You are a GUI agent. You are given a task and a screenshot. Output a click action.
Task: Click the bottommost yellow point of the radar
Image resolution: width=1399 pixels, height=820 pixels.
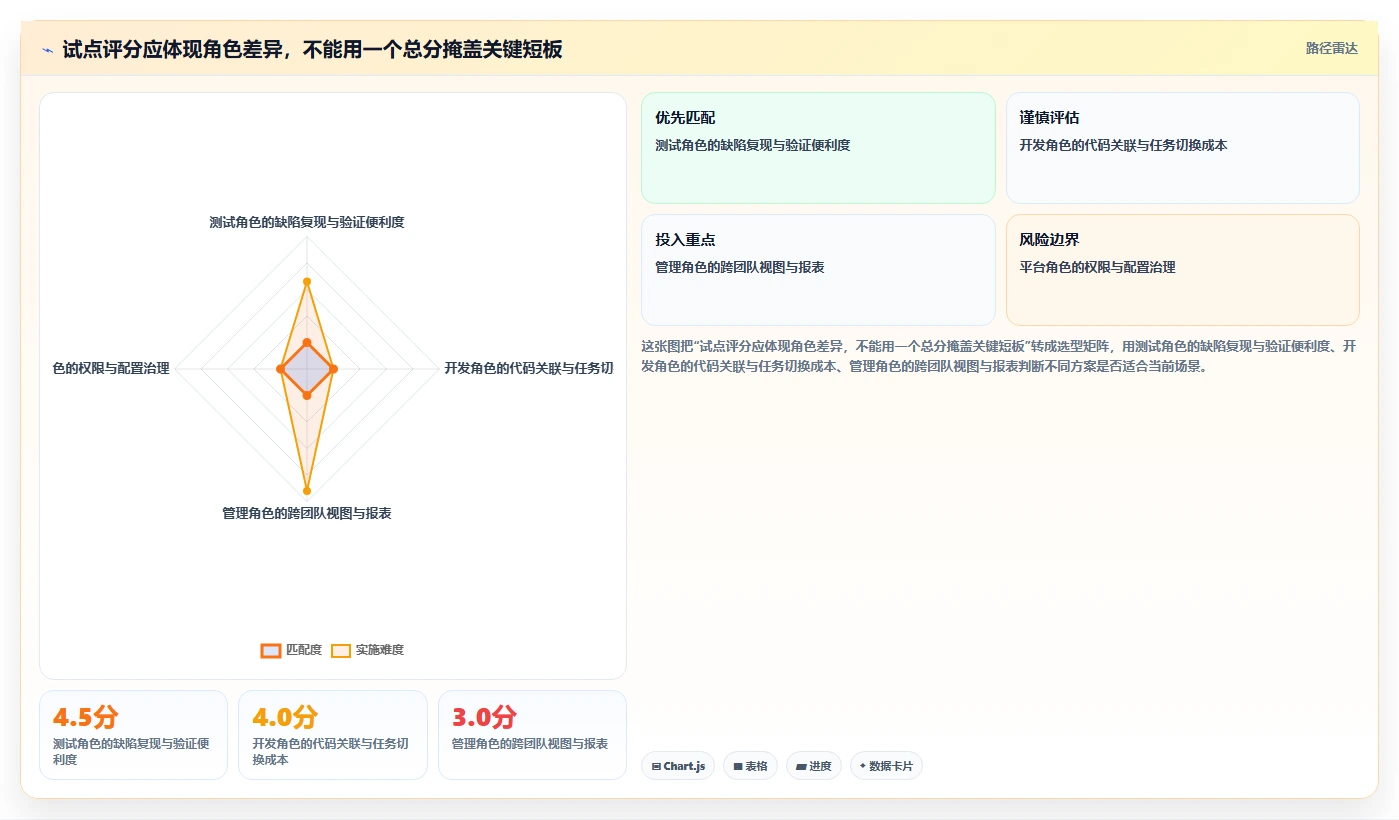coord(307,491)
